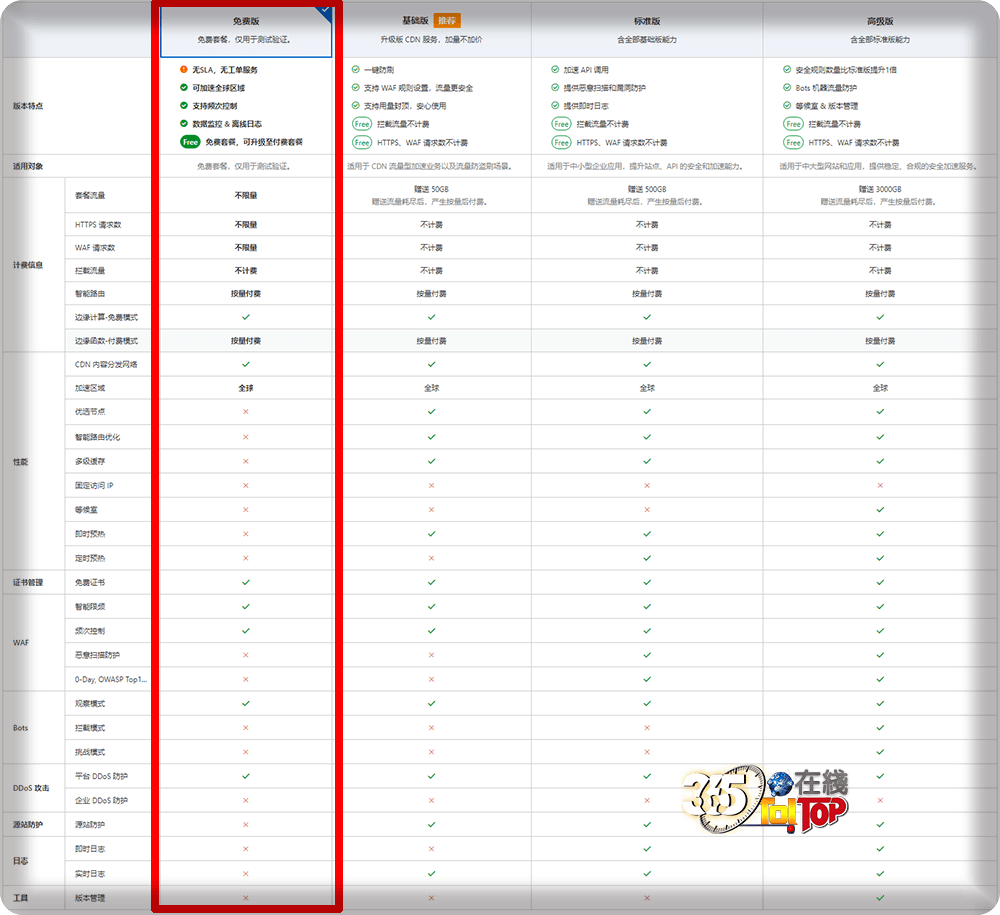The width and height of the screenshot is (1000, 915).
Task: Click the 计费信息 group label
Action: tap(28, 265)
